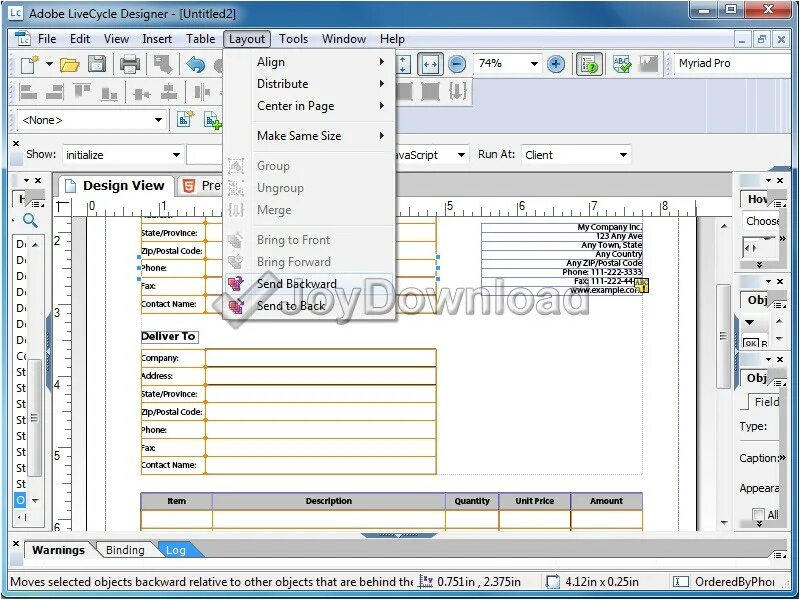800x600 pixels.
Task: Switch to the Log tab at the bottom
Action: [x=177, y=549]
